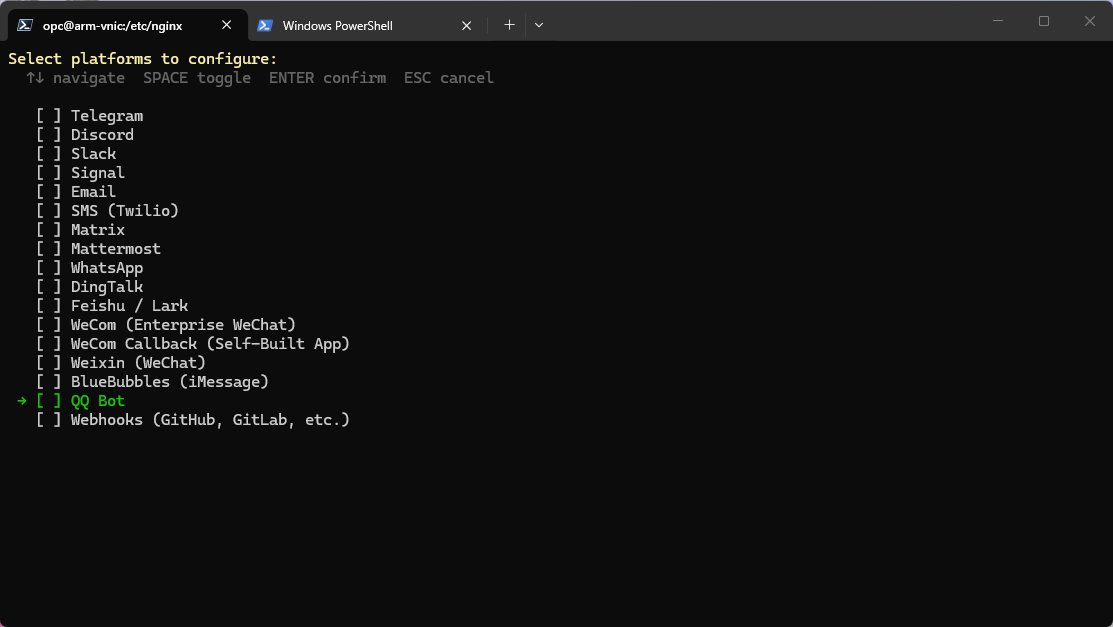Screen dimensions: 1113x627
Task: Tick the QQ Bot checkbox
Action: (x=49, y=401)
